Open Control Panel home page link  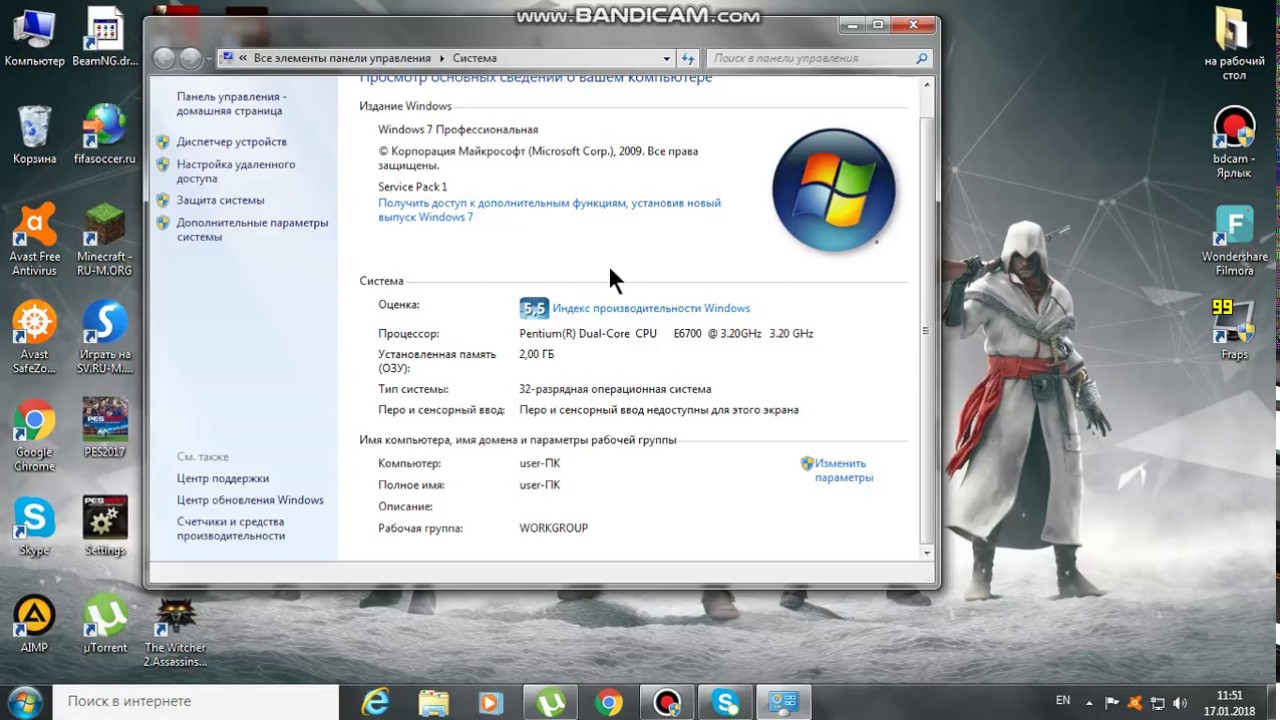pyautogui.click(x=231, y=104)
